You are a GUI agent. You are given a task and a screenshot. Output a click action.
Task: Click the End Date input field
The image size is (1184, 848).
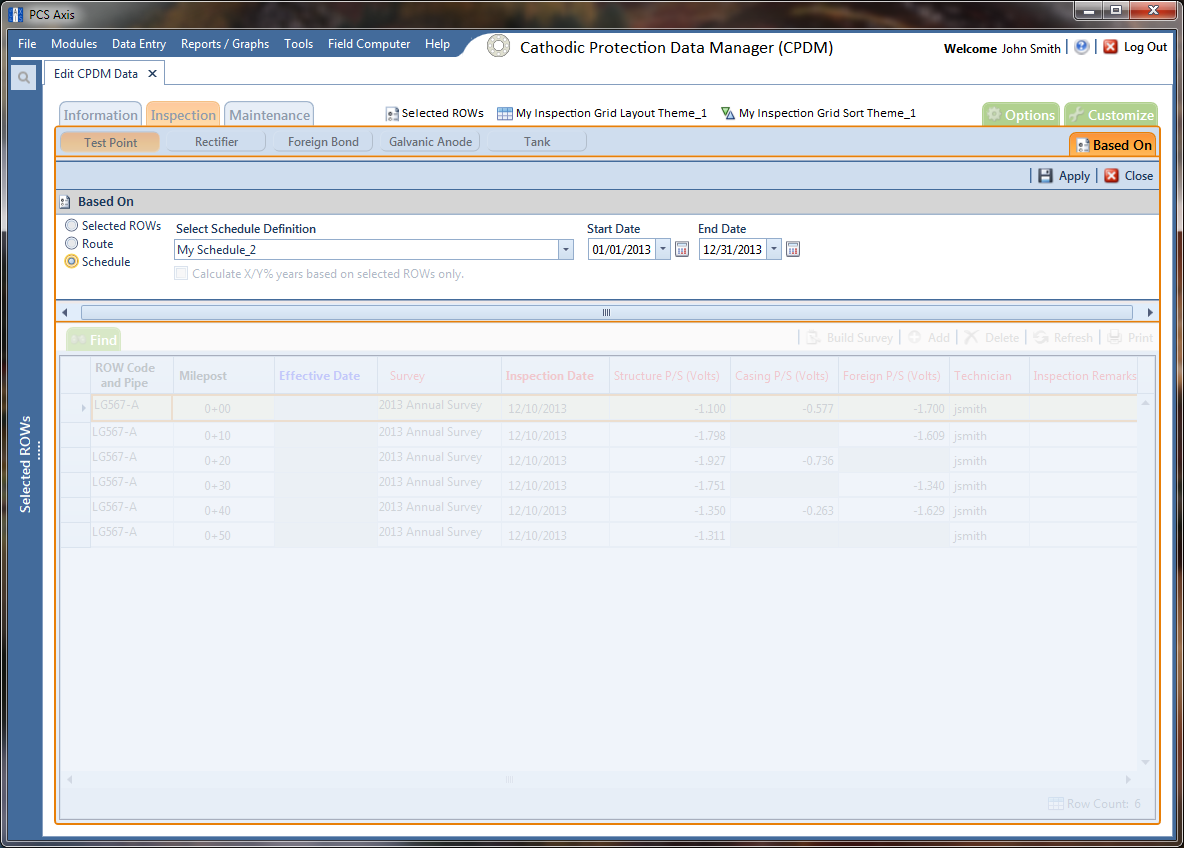pyautogui.click(x=732, y=249)
